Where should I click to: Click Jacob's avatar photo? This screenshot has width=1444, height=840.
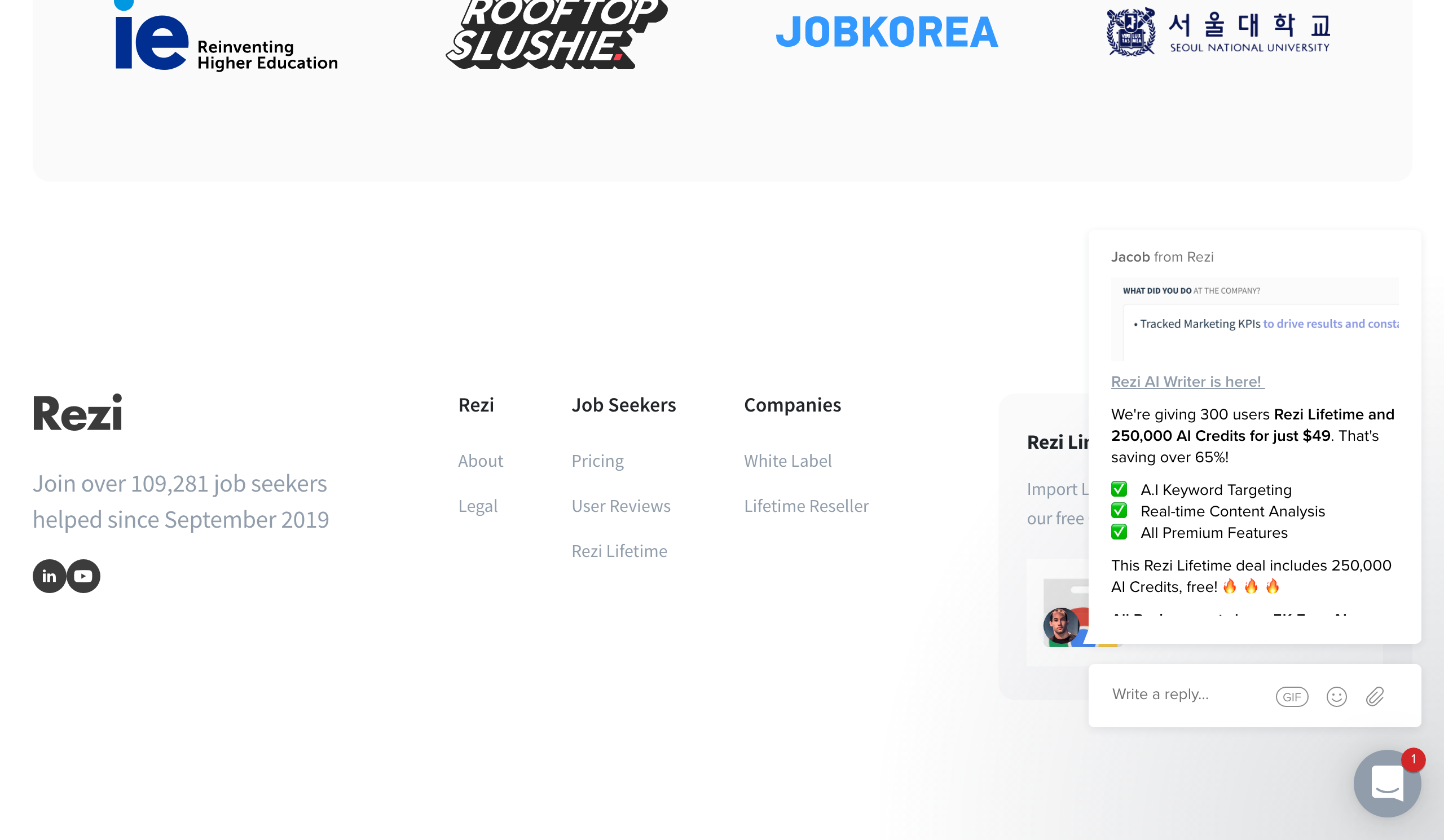tap(1060, 625)
